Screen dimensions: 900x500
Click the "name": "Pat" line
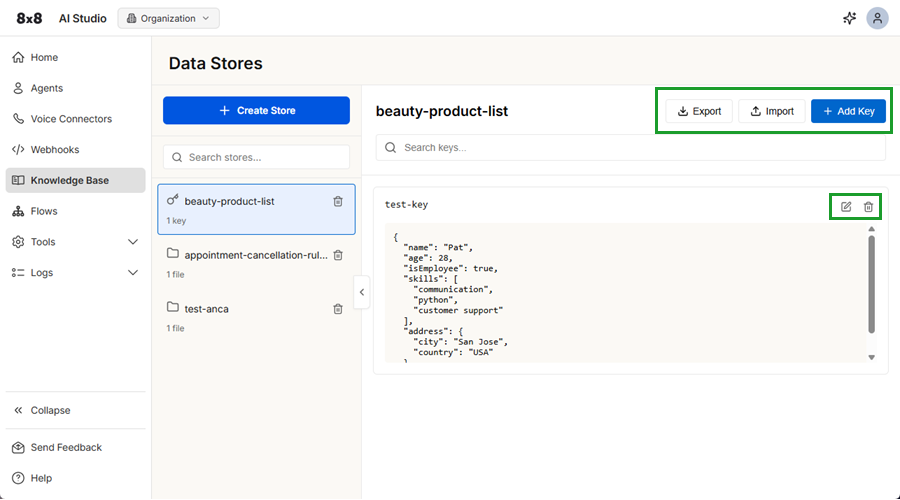pyautogui.click(x=438, y=247)
